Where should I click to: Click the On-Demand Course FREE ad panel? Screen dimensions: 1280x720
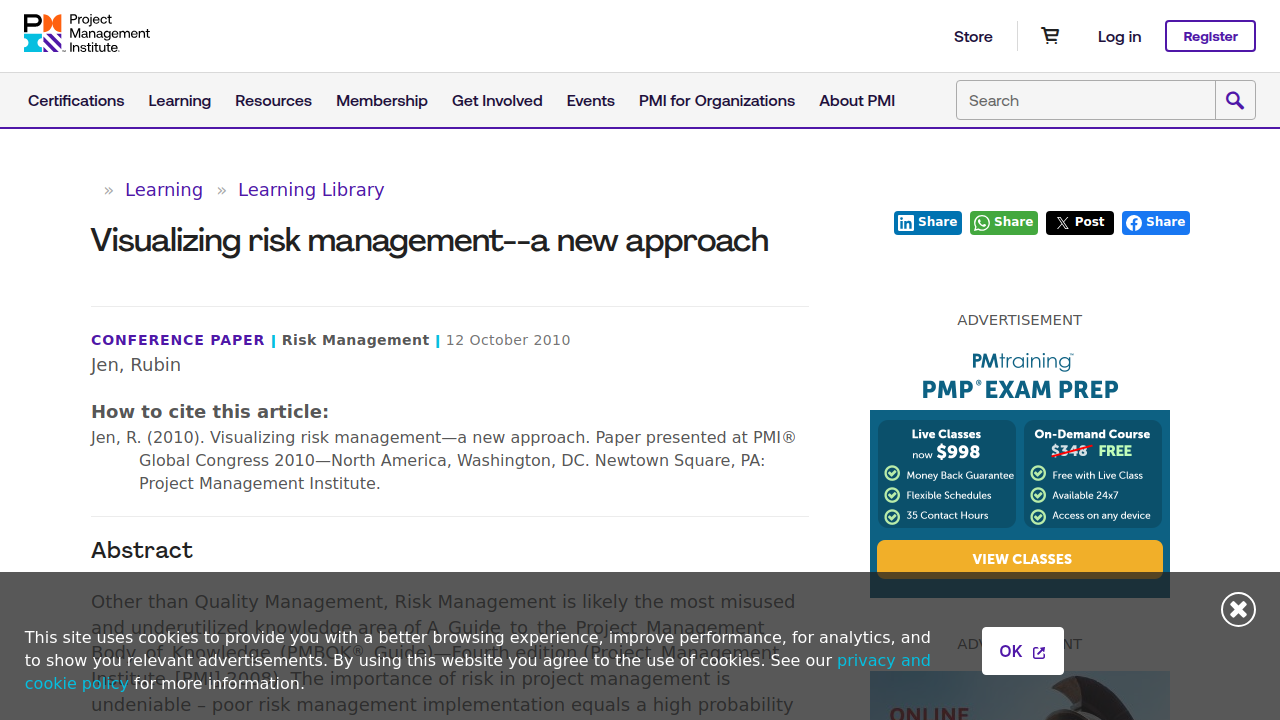1092,474
